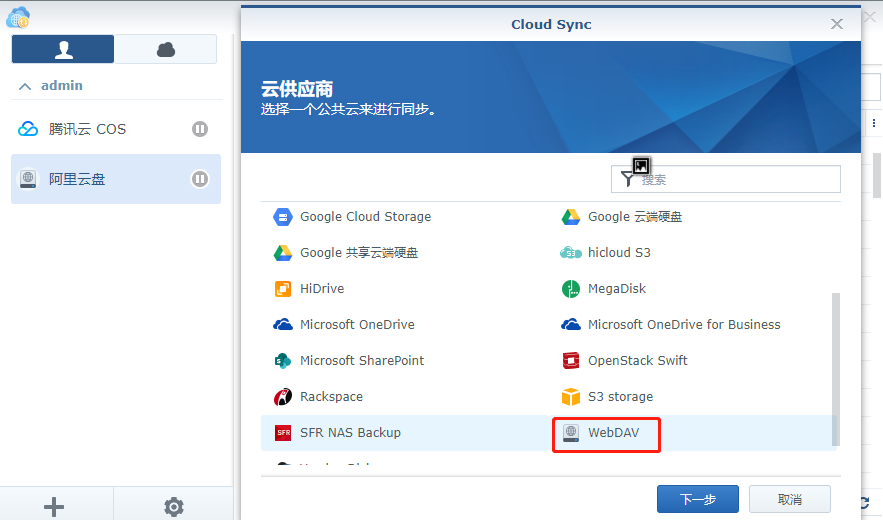Click the hicloud S3 cloud icon
This screenshot has width=883, height=520.
[x=570, y=253]
